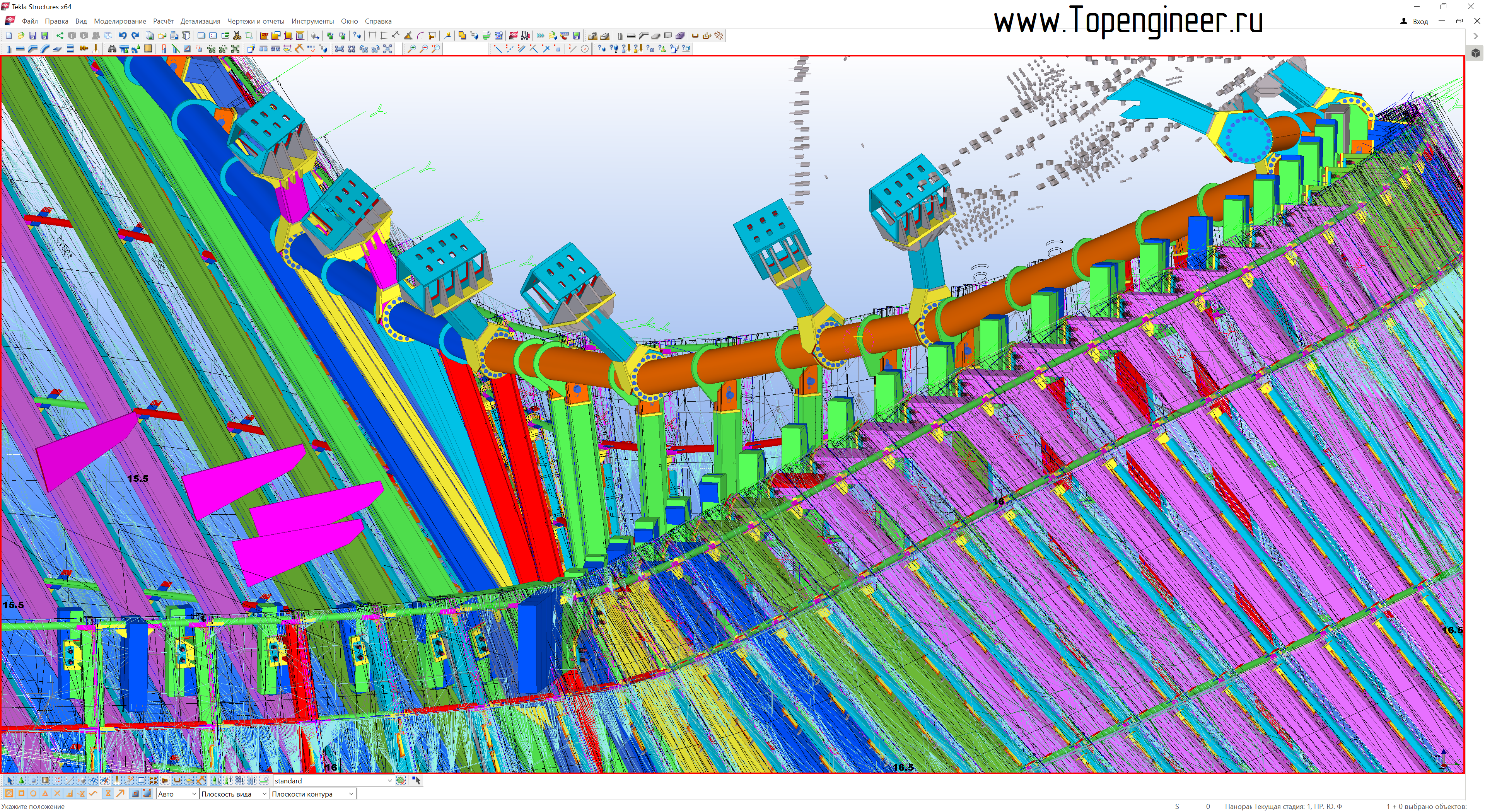Click the grid label 16 in the model

tap(998, 502)
